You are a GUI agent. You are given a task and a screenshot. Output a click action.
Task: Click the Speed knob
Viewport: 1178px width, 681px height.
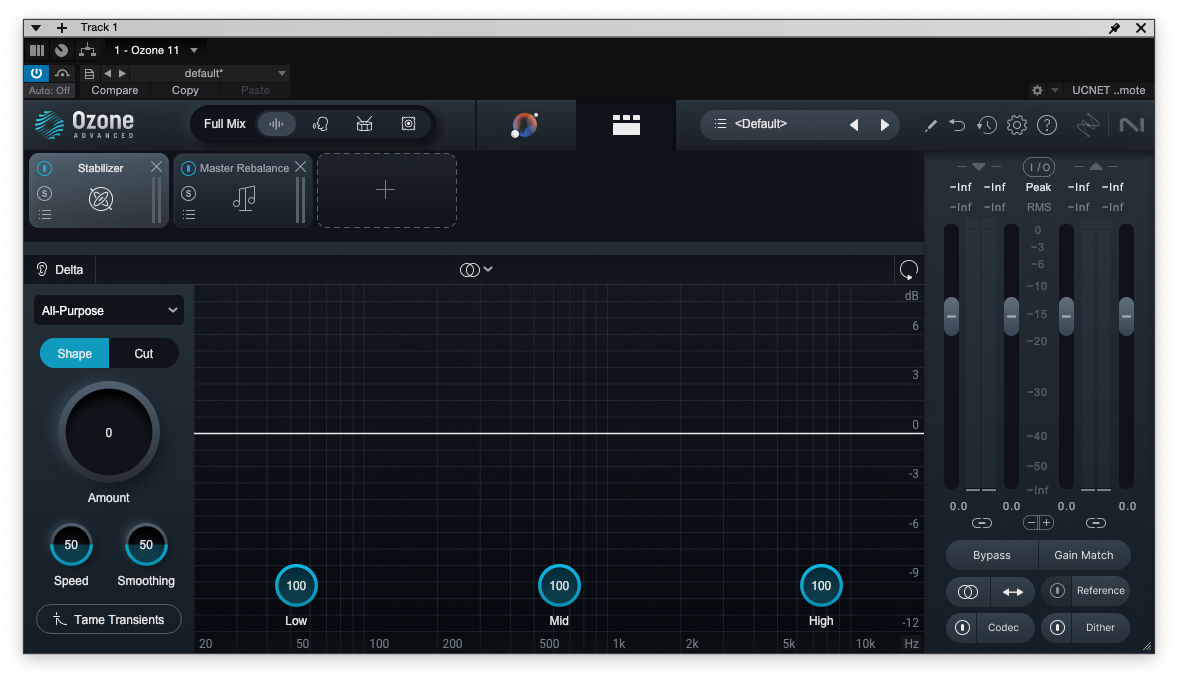71,545
